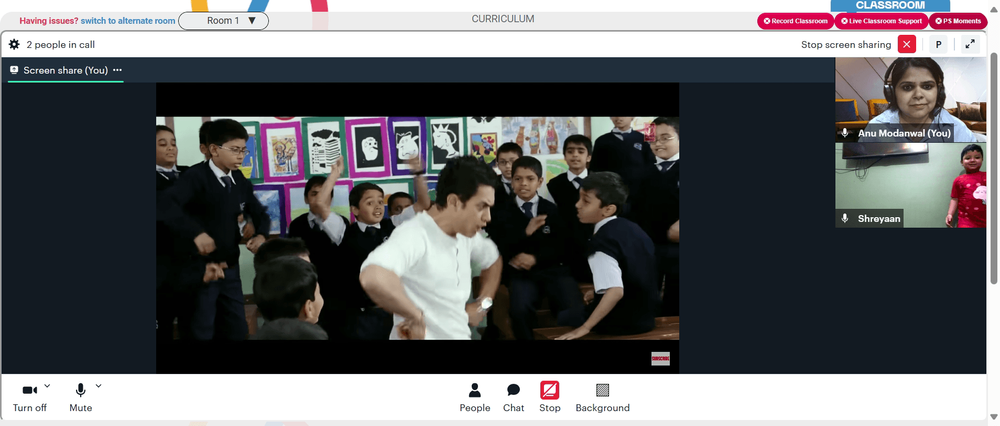Click the Record Classroom button

click(795, 21)
